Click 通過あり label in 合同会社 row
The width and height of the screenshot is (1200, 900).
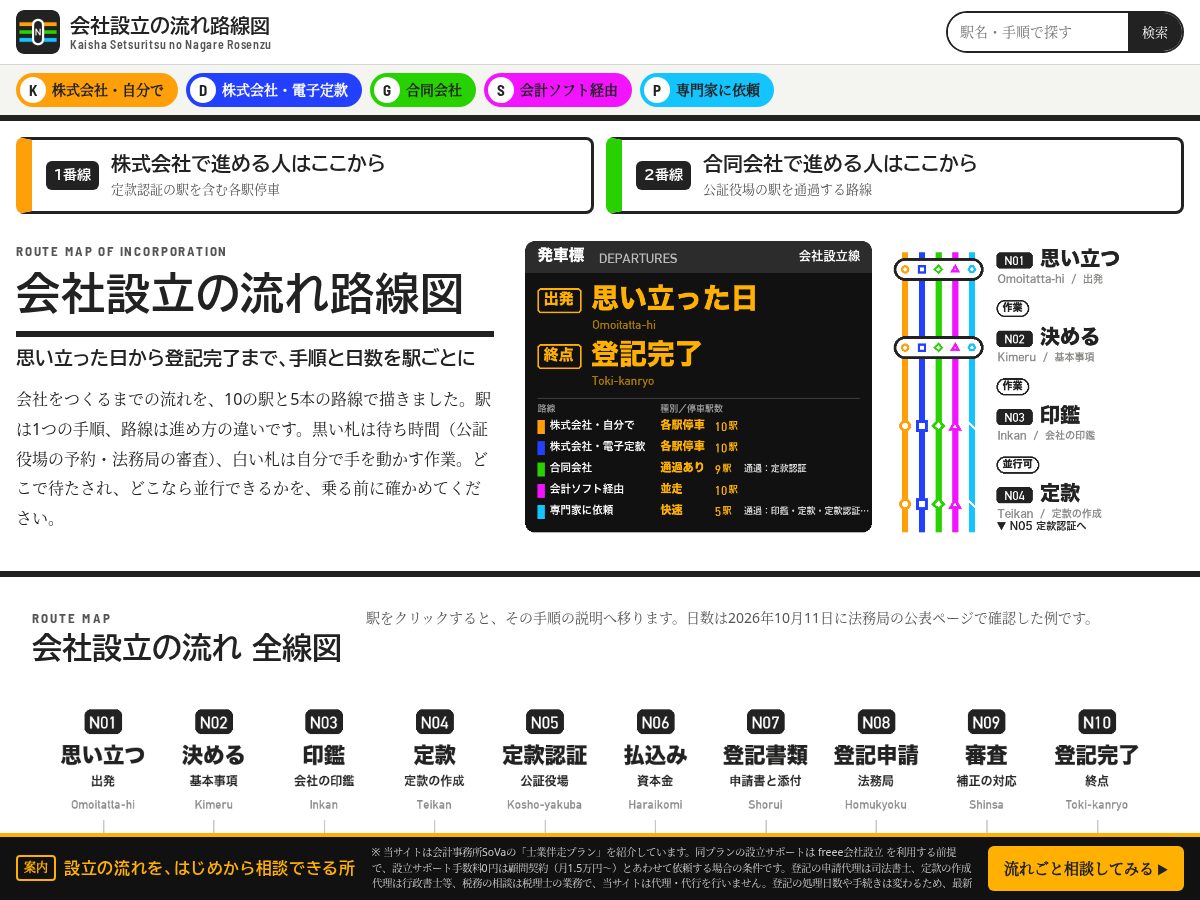[682, 468]
